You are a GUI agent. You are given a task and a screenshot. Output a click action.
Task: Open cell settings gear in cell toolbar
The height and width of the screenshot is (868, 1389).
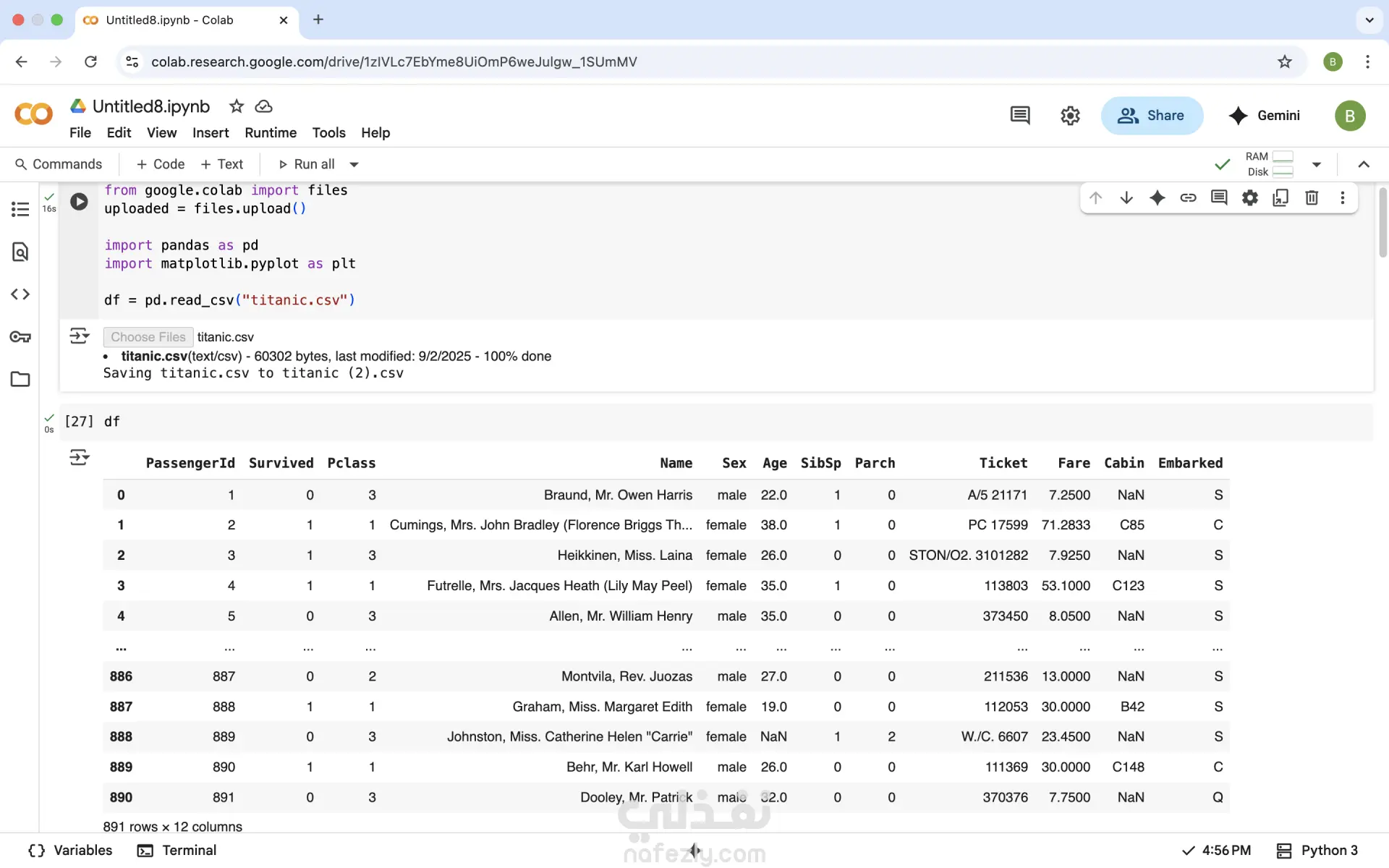coord(1250,197)
